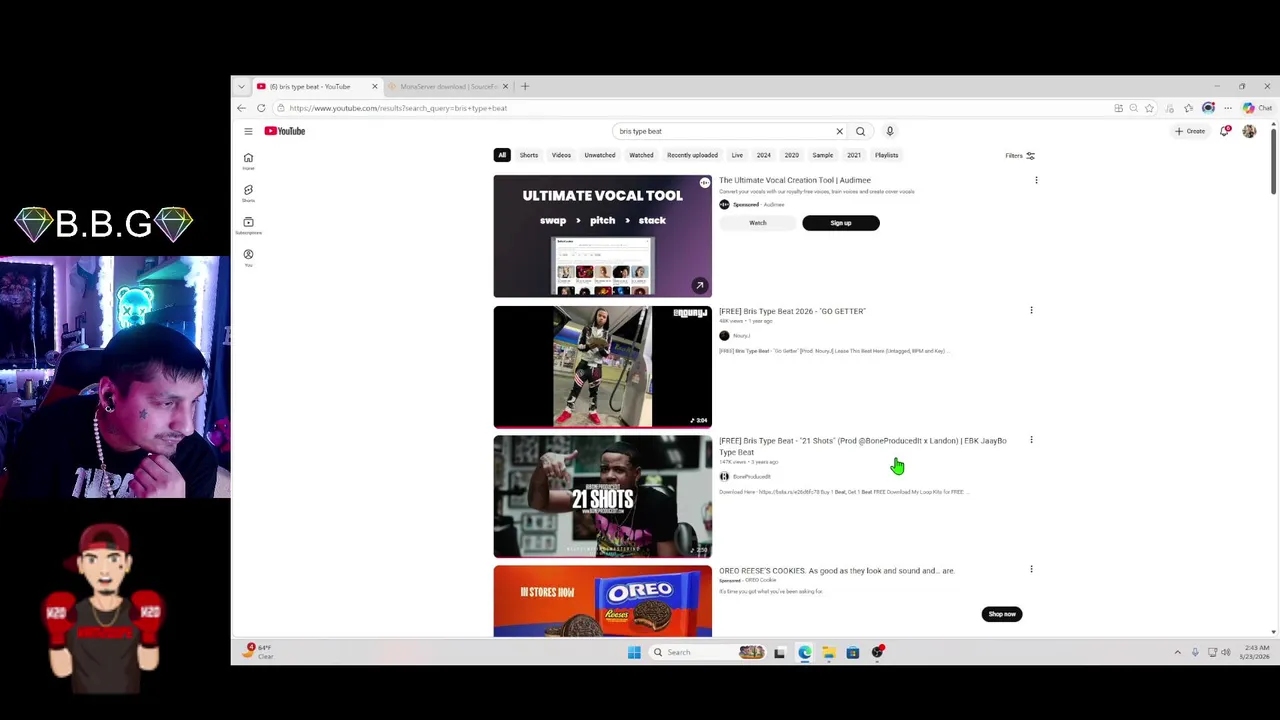Open YouTube notifications bell
Screen dimensions: 1280x720
point(1225,131)
